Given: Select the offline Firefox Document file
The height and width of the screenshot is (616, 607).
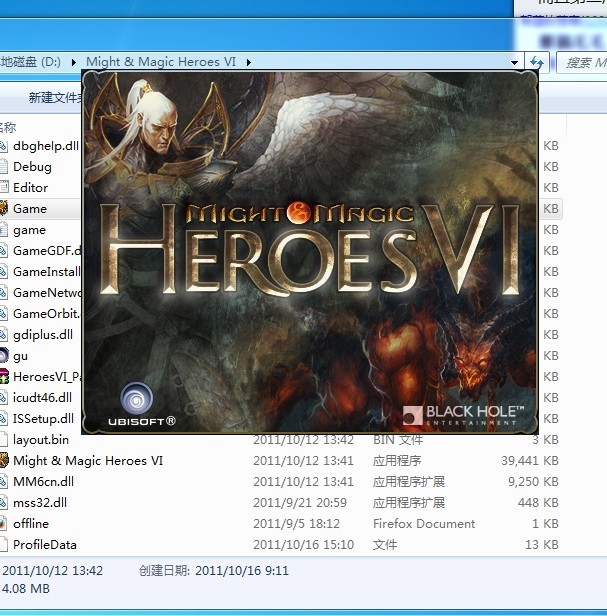Looking at the screenshot, I should tap(30, 524).
